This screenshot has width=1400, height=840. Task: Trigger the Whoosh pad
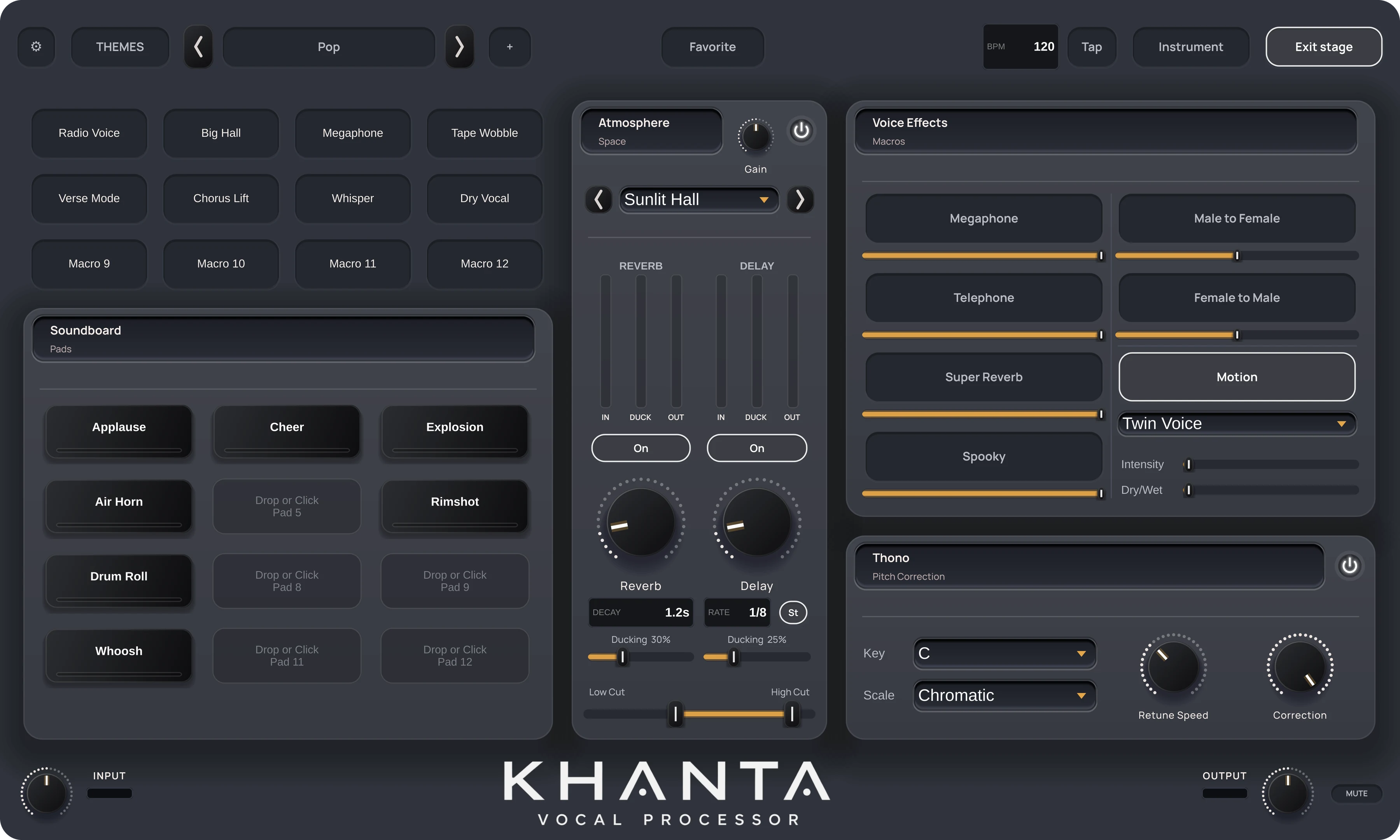coord(119,655)
